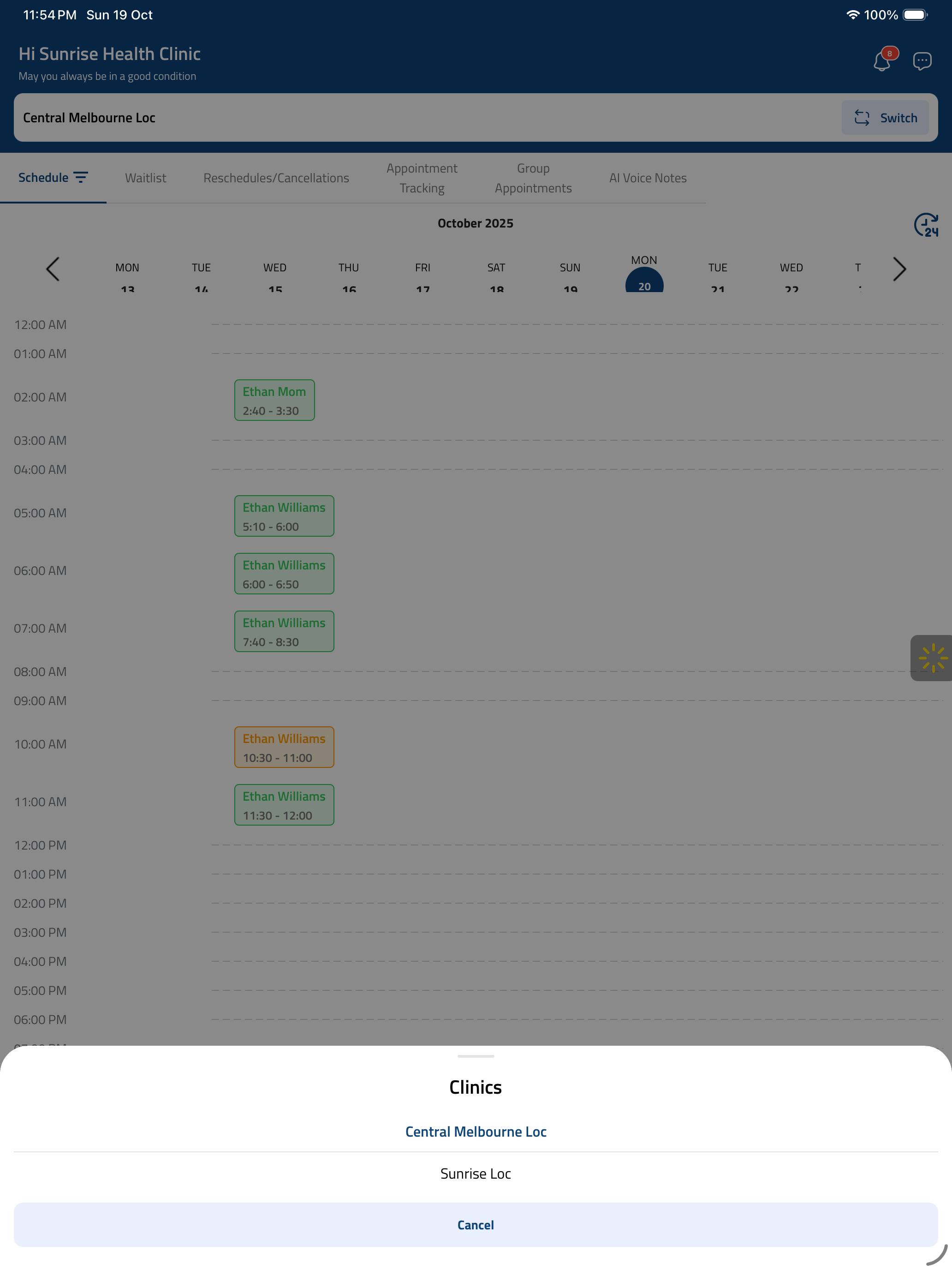Click the 08:00 AM time label
The image size is (952, 1270).
pos(40,672)
